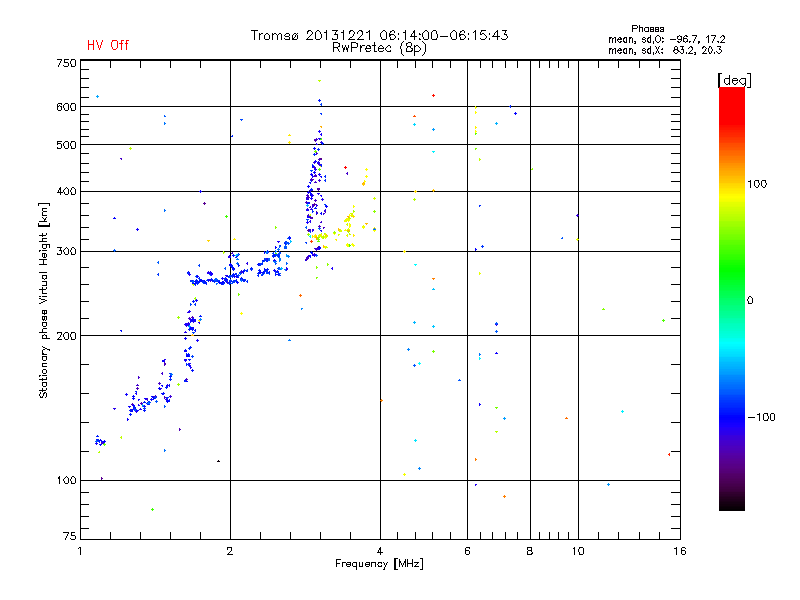
Task: Click the '[deg]' colorbar unit label
Action: tap(734, 80)
